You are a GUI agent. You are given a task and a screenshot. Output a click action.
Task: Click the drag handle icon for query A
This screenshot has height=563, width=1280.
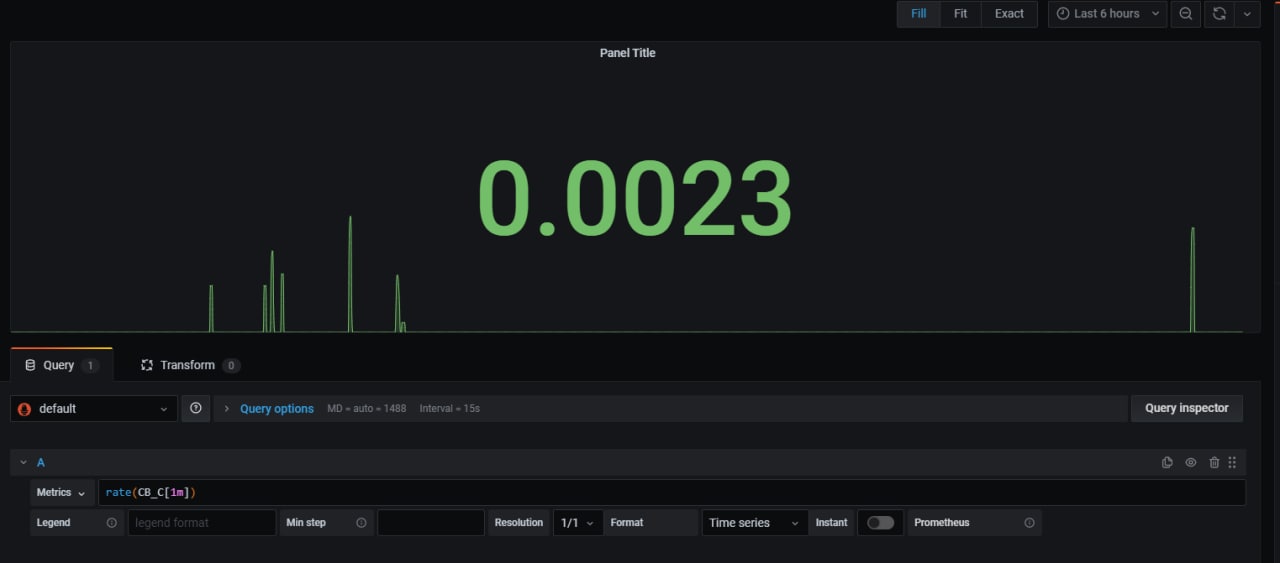point(1232,462)
